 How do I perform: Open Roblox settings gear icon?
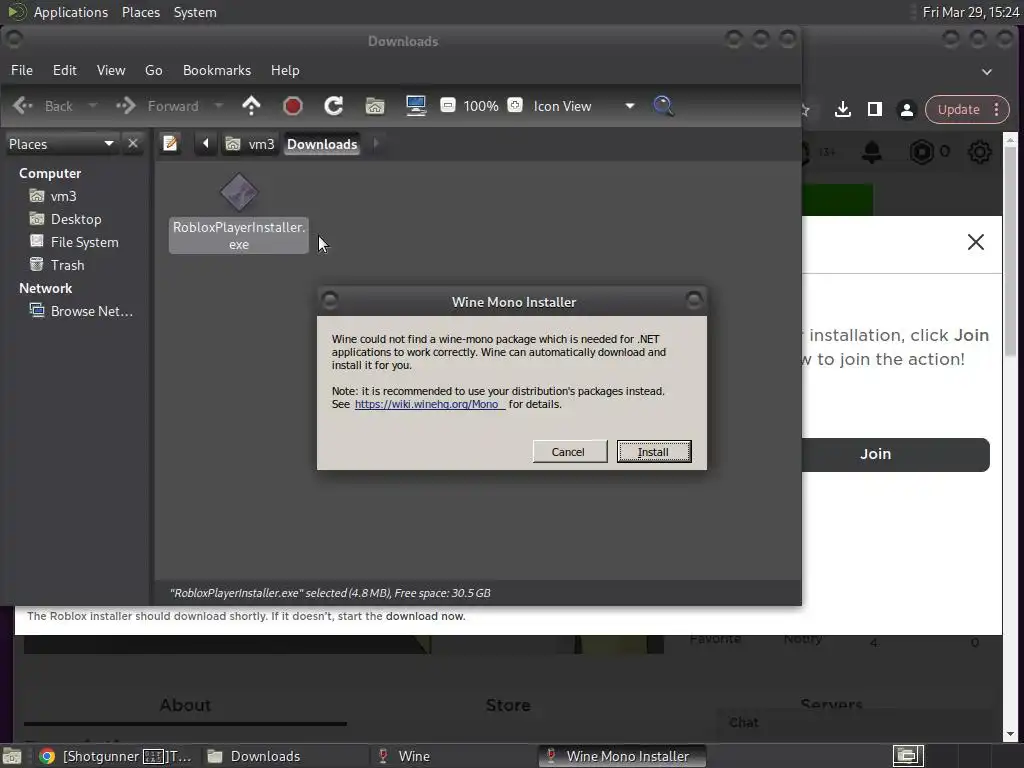(x=980, y=152)
